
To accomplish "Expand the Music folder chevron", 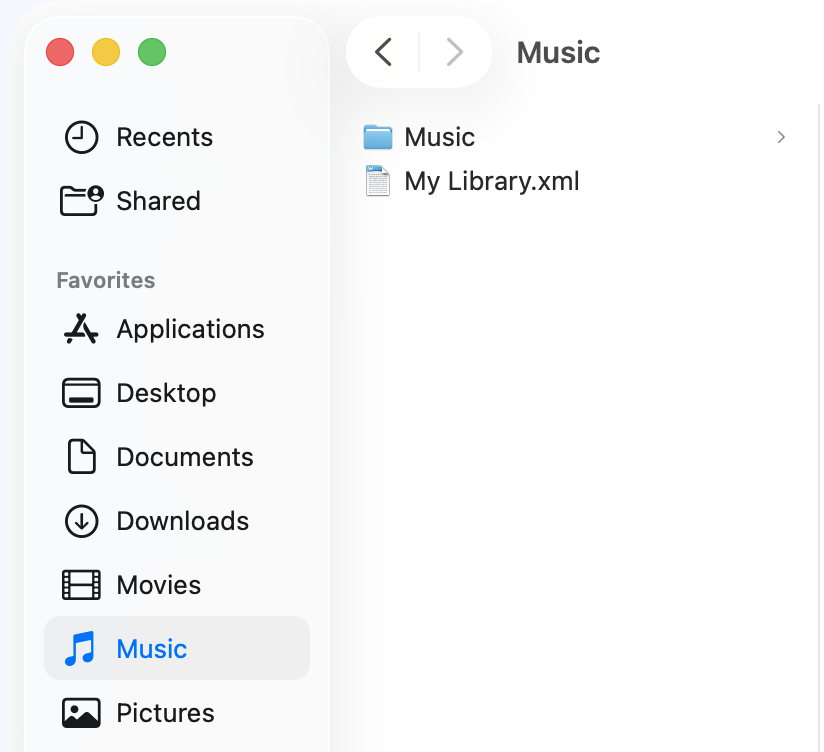I will (x=781, y=137).
